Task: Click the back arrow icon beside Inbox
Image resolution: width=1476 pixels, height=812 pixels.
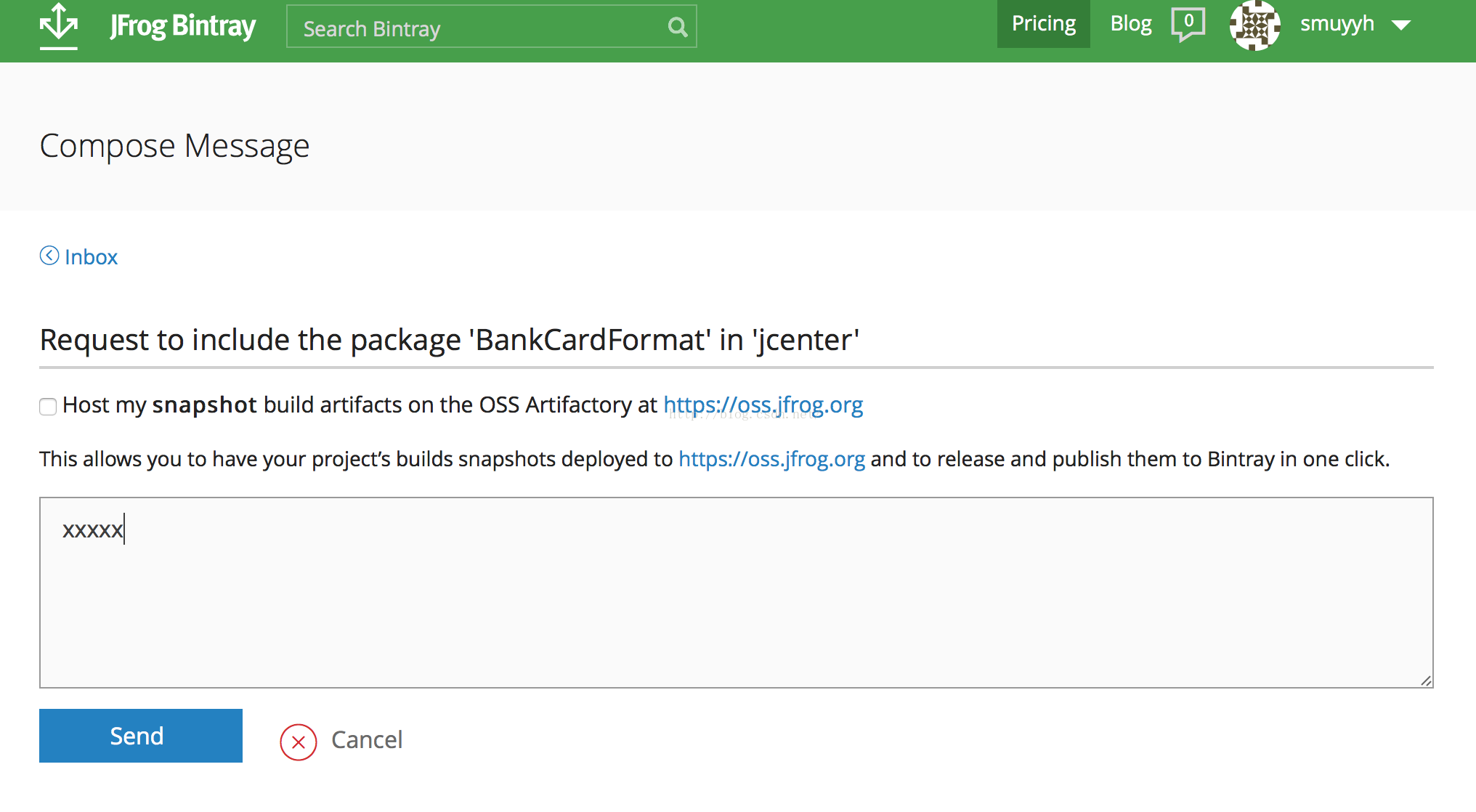Action: pos(49,256)
